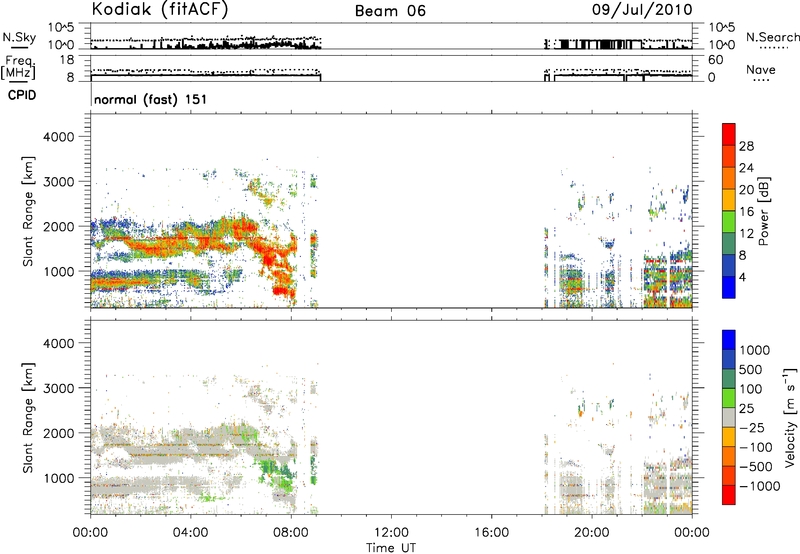Click 'Slant Range [km]' label of velocity panel
The image size is (800, 554).
click(x=28, y=417)
